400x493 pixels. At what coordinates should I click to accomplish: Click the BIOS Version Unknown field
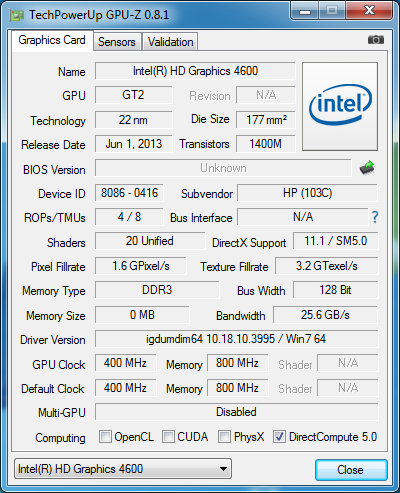click(x=223, y=168)
